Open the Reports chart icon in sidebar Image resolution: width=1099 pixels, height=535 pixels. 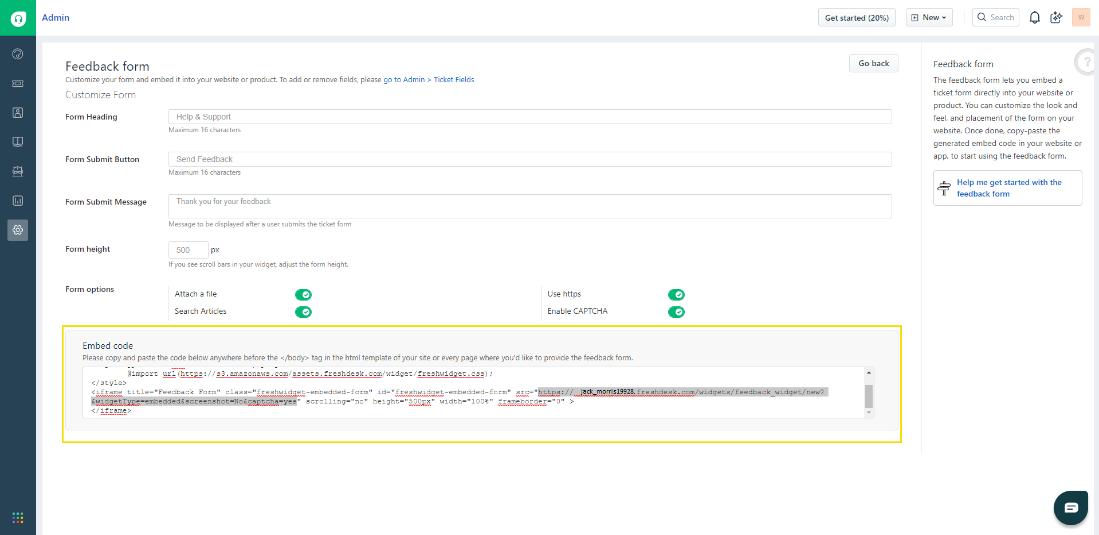point(18,200)
